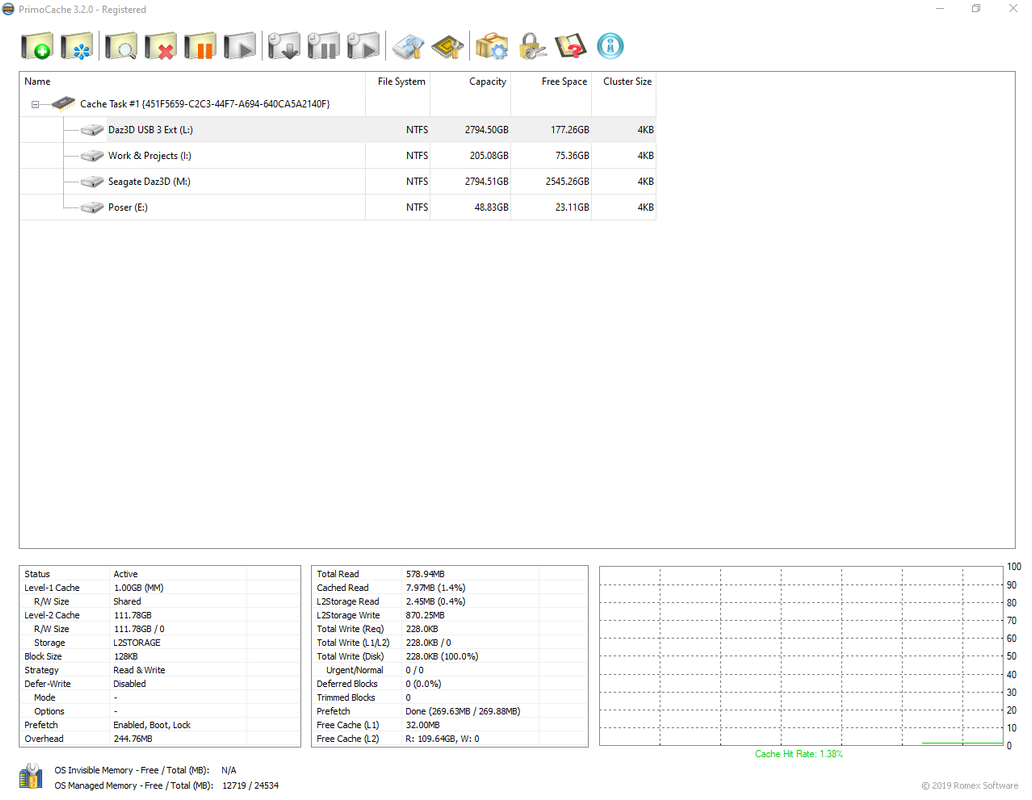The image size is (1032, 800).
Task: Click the Level-1 Cache value 1.00GB (MM)
Action: click(138, 588)
